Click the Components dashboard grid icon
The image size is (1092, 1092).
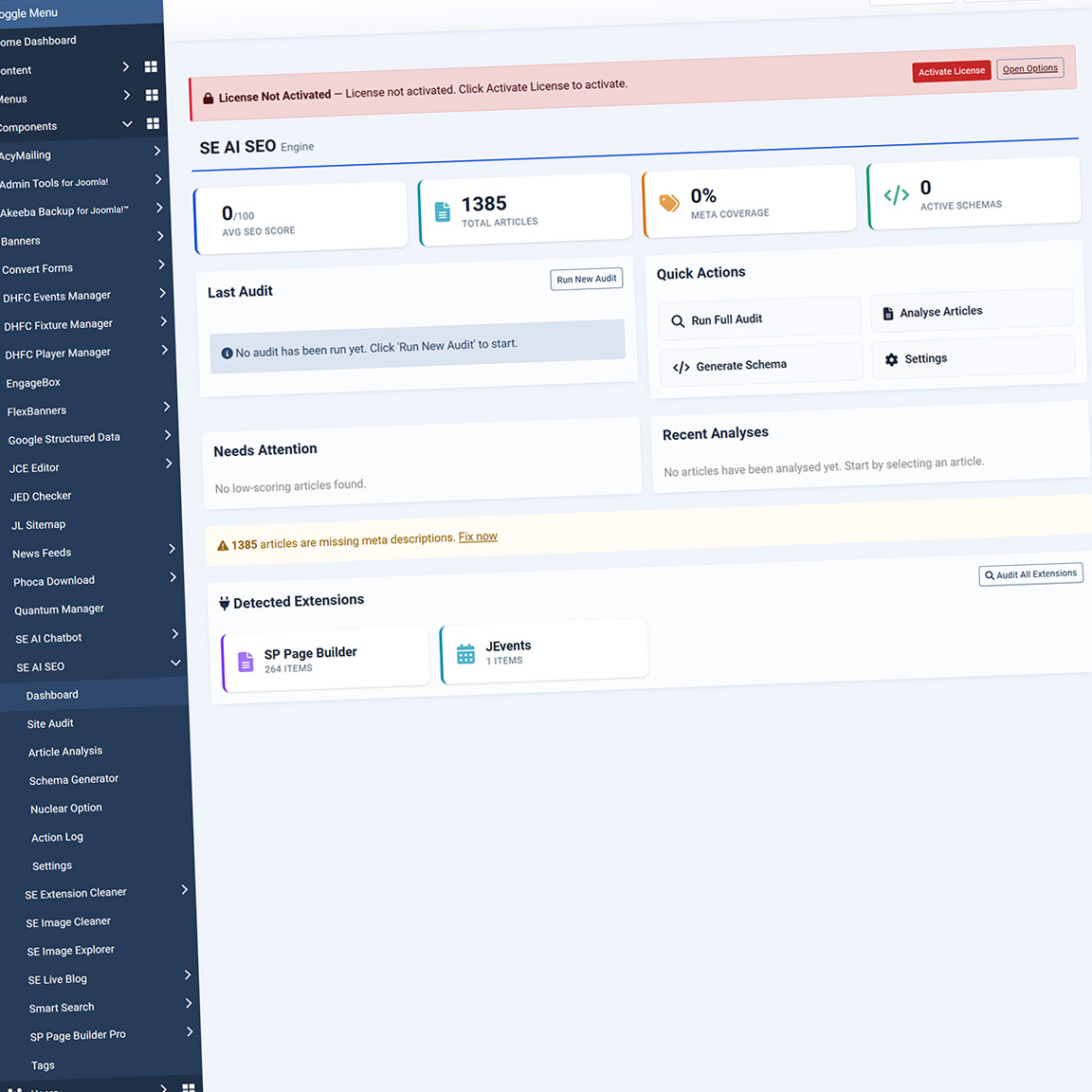(153, 123)
